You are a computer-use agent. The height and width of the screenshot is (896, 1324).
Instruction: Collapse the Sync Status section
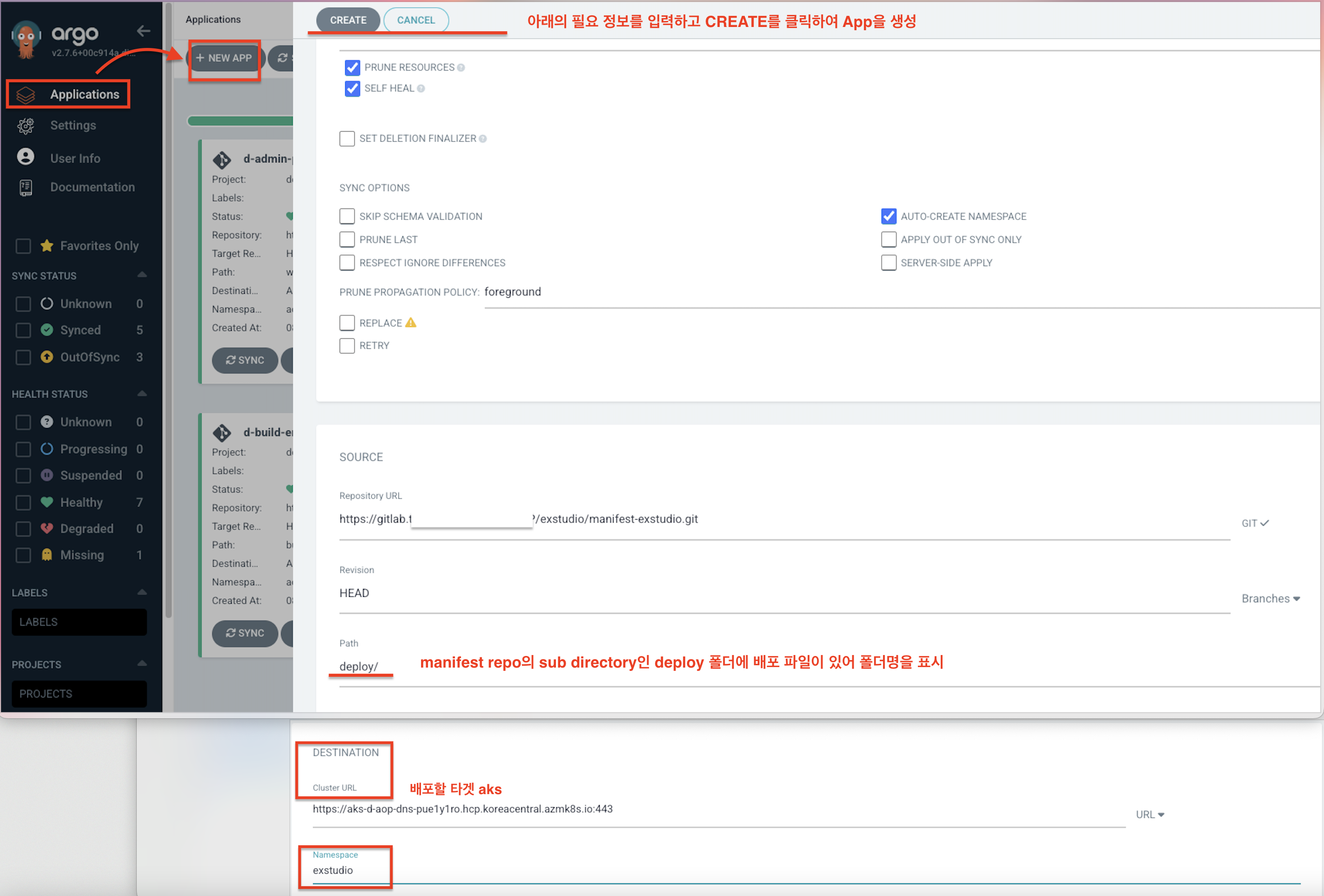[x=142, y=275]
